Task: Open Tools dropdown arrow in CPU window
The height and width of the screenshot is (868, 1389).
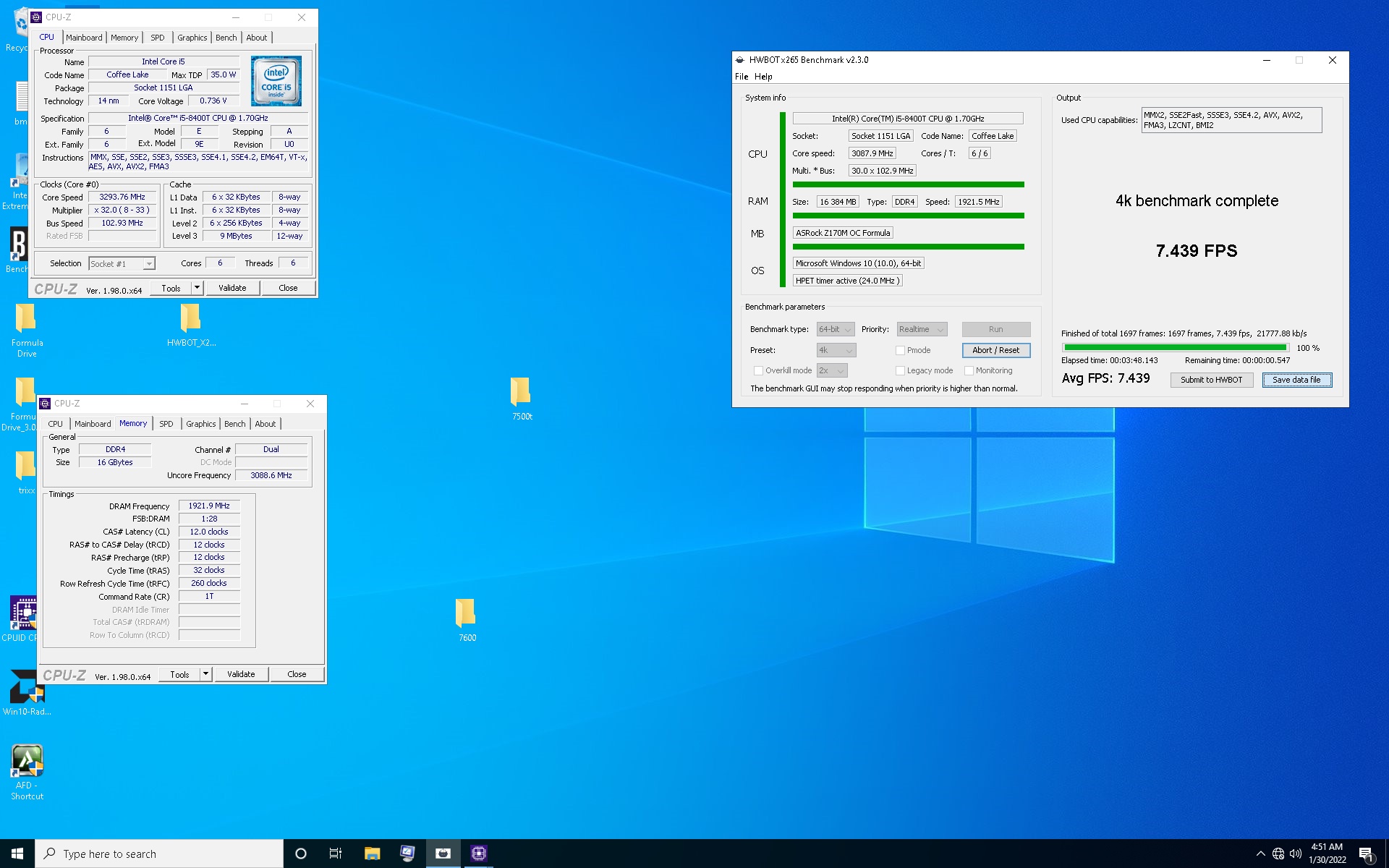Action: pyautogui.click(x=196, y=288)
